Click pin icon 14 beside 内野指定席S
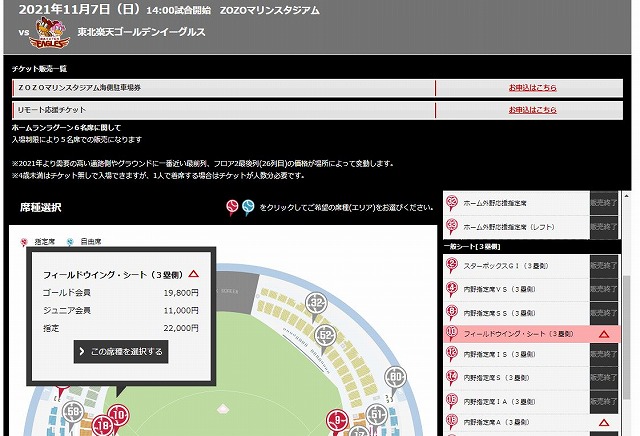Viewport: 640px width, 436px height. tap(451, 378)
